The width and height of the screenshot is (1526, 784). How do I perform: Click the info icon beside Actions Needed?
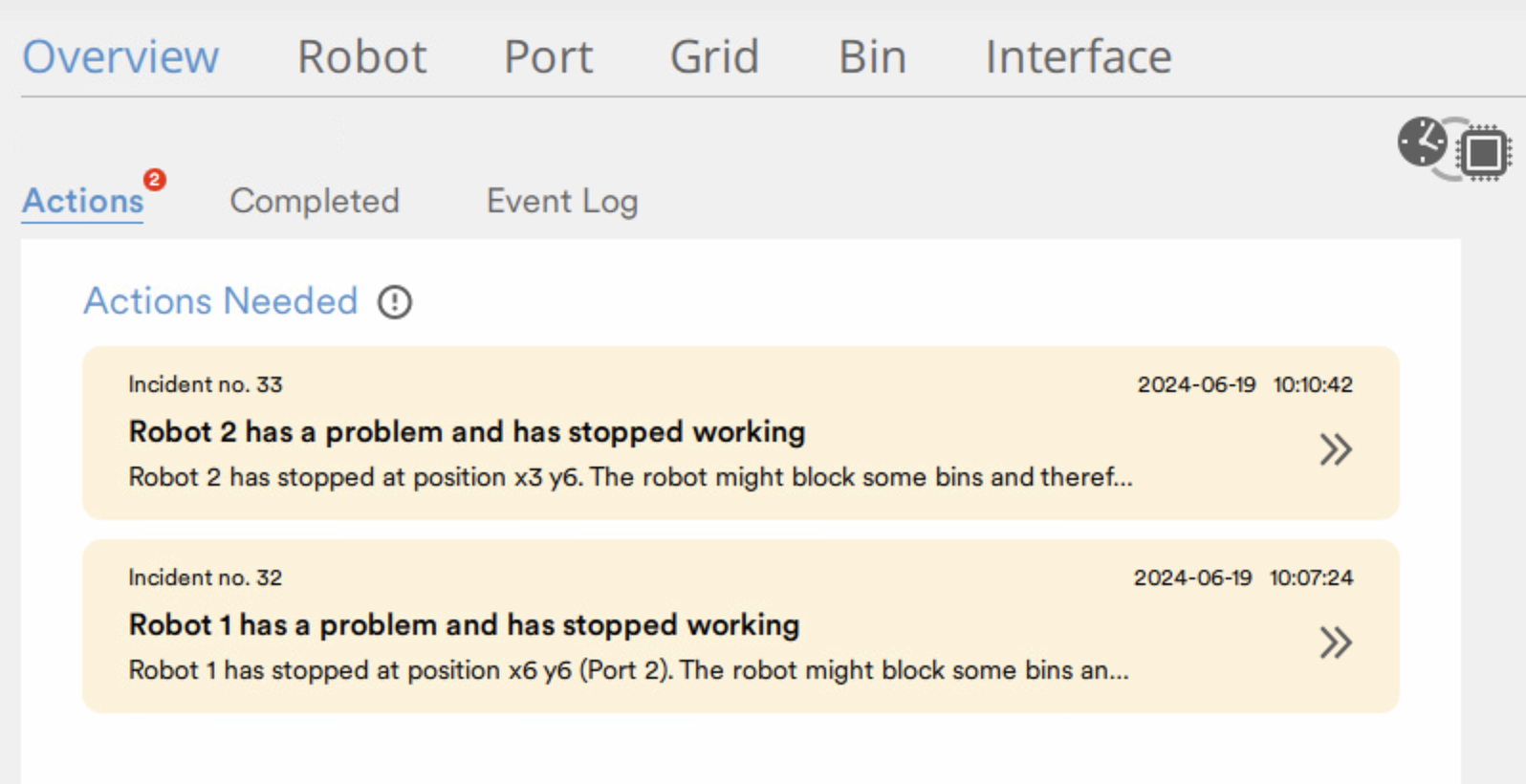(395, 302)
